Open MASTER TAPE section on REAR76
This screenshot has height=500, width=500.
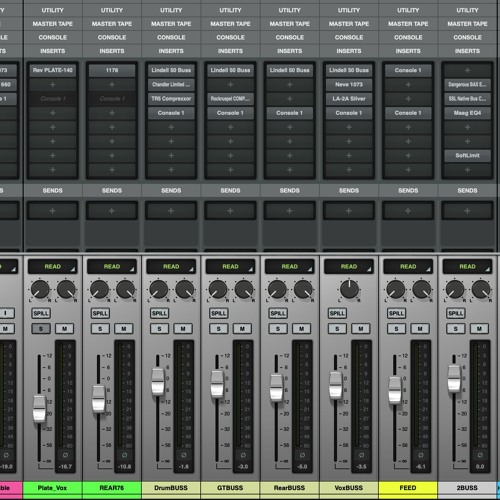coord(112,24)
